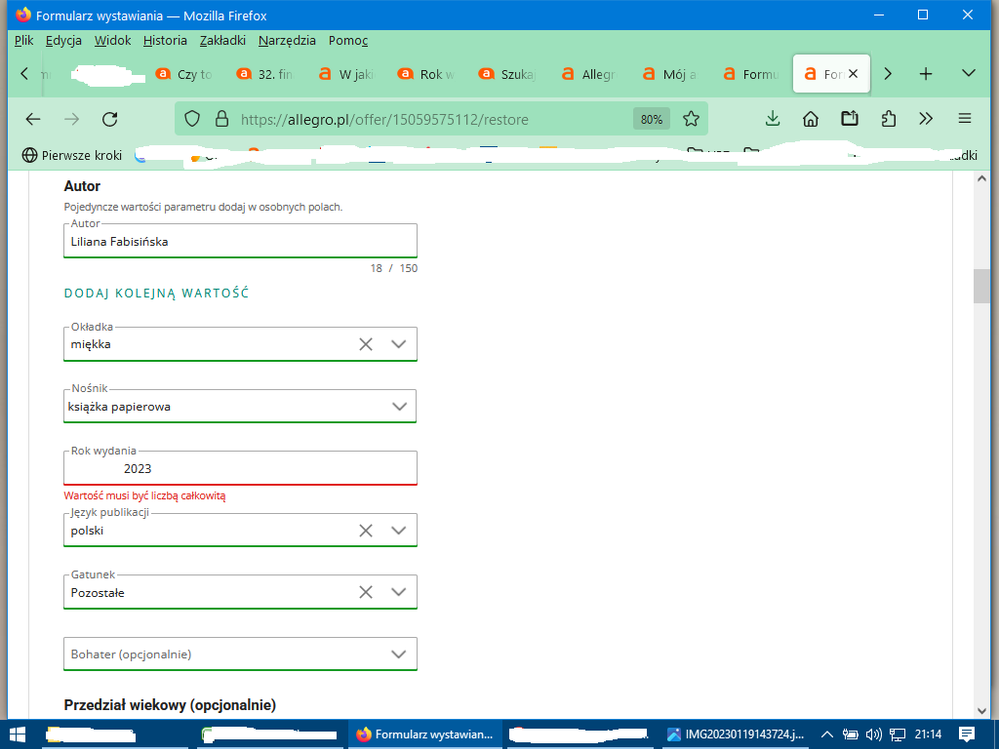999x749 pixels.
Task: Open the Zakładki menu
Action: (x=222, y=40)
